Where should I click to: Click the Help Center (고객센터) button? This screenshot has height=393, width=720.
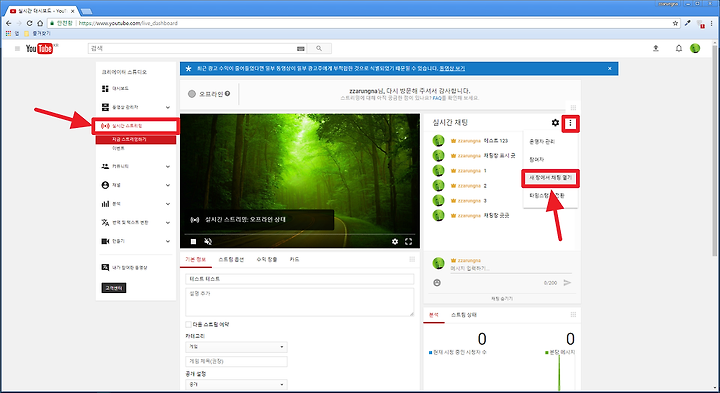(113, 288)
